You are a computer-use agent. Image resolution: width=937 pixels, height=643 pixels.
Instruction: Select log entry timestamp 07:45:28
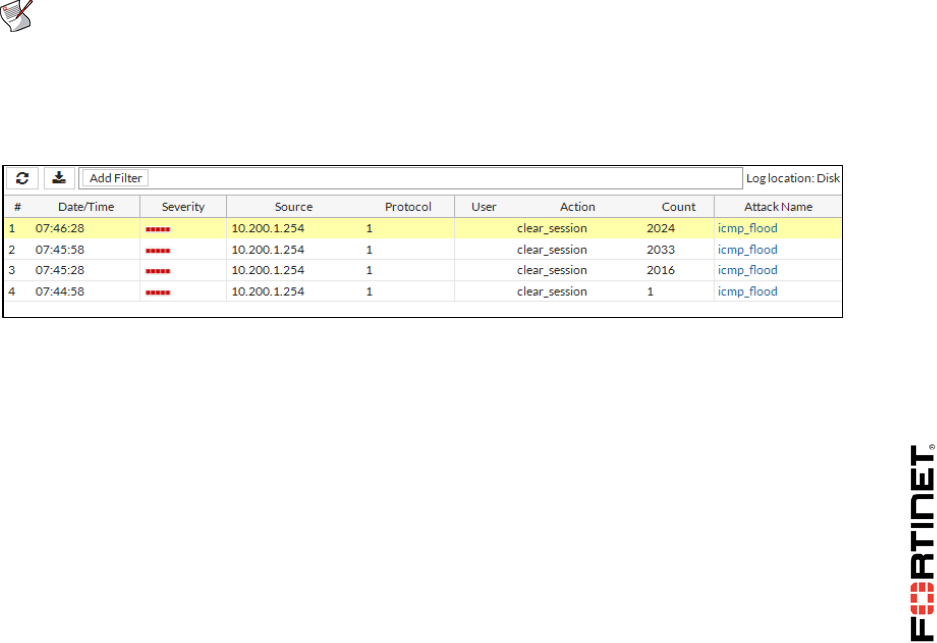[x=60, y=270]
